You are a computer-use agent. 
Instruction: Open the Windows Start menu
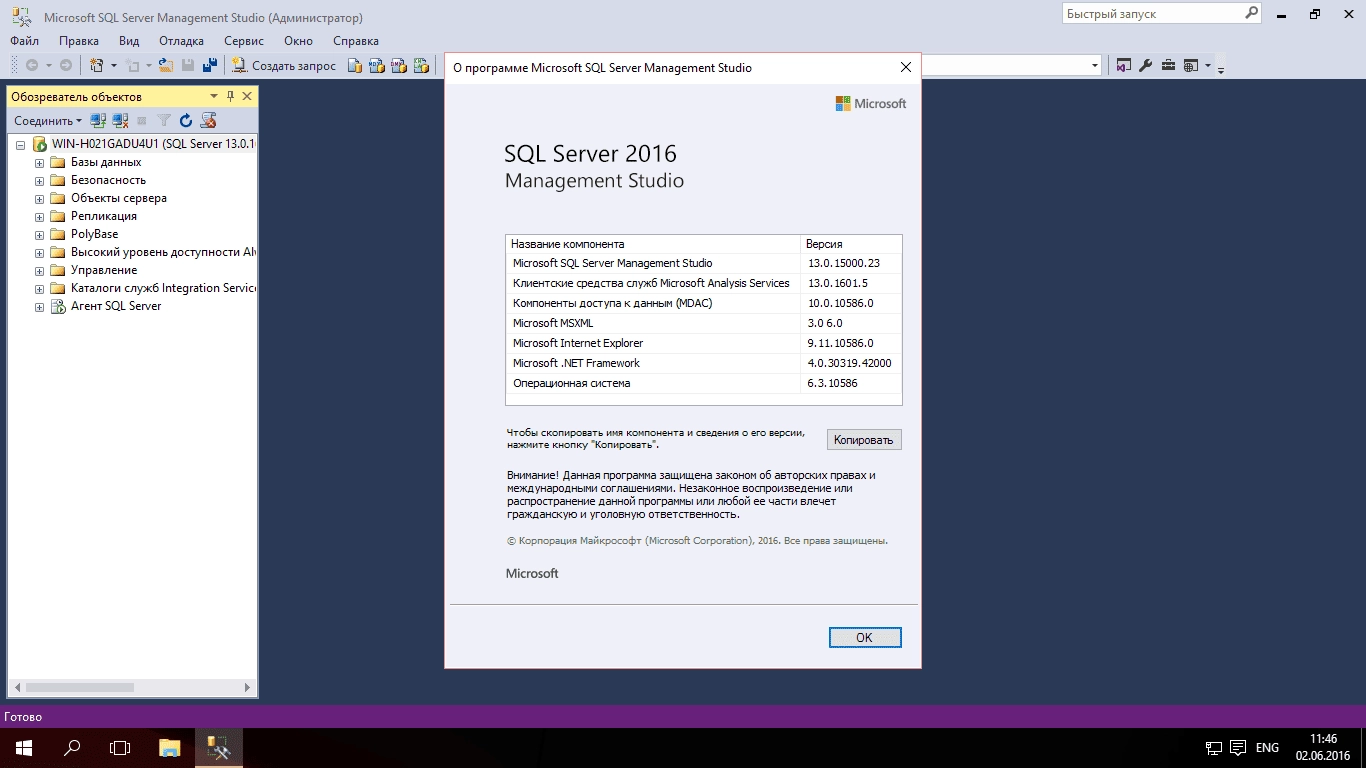click(24, 748)
